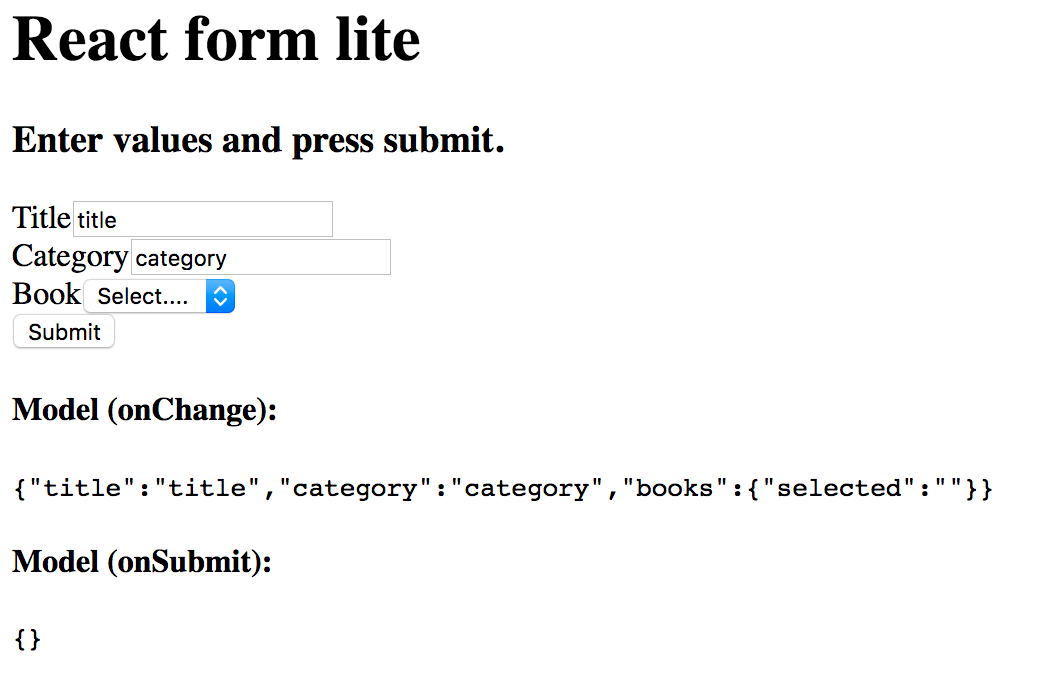
Task: Click the dropdown arrows on the Select.... control
Action: click(x=220, y=296)
